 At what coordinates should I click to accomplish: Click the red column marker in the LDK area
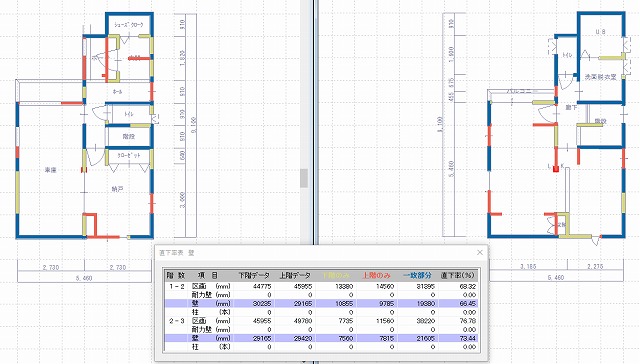[x=556, y=169]
